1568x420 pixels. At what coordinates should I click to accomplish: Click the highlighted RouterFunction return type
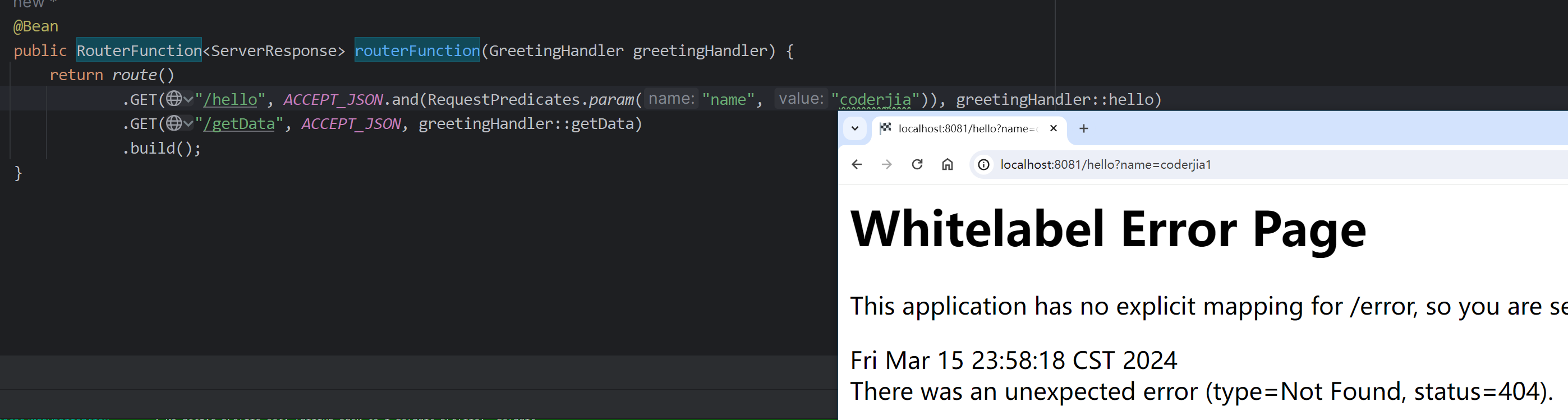[139, 50]
